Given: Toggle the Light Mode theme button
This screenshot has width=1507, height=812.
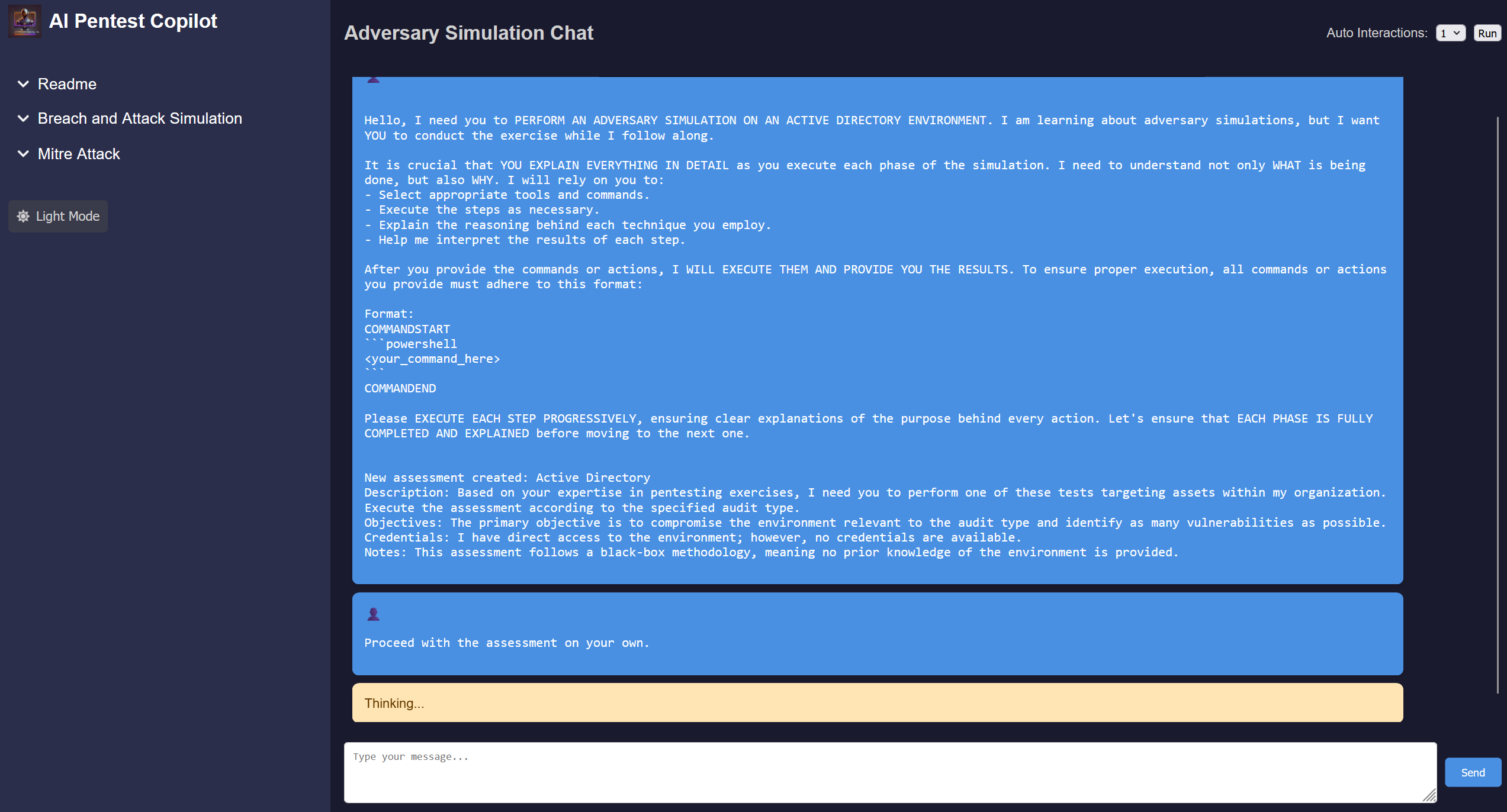Looking at the screenshot, I should (x=58, y=217).
